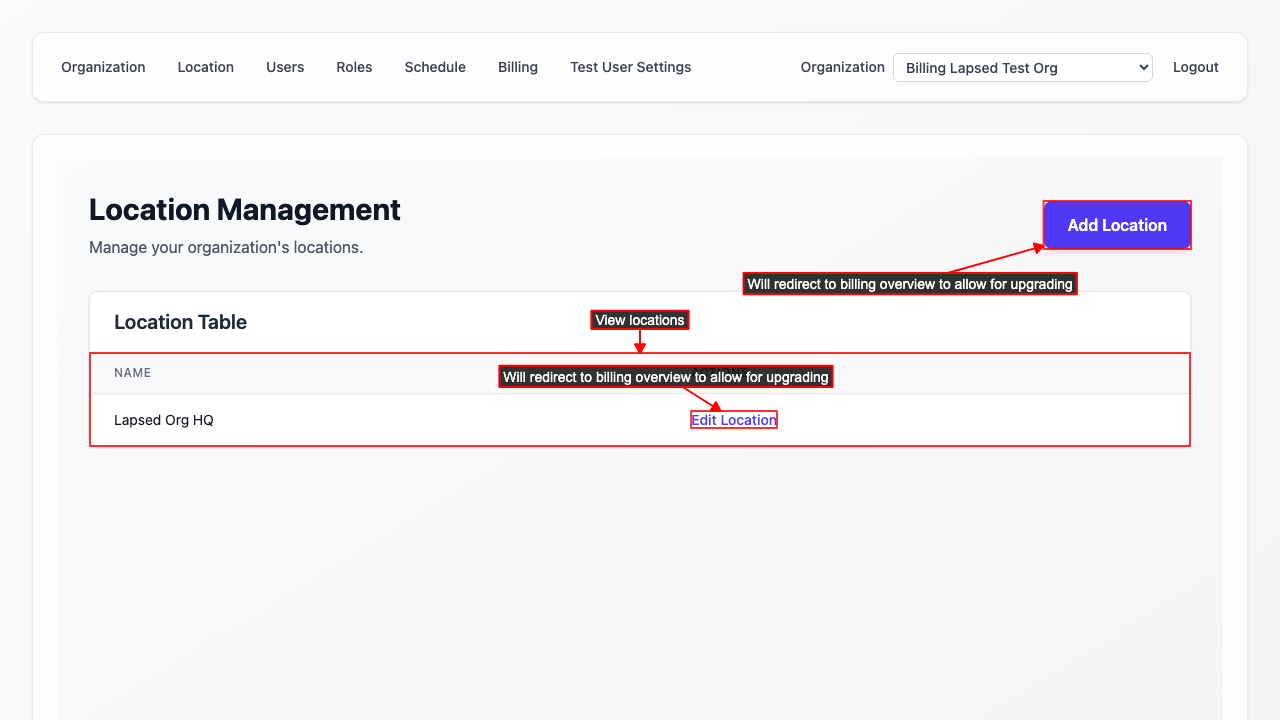Go to the Schedule page
The image size is (1280, 720).
tap(435, 67)
